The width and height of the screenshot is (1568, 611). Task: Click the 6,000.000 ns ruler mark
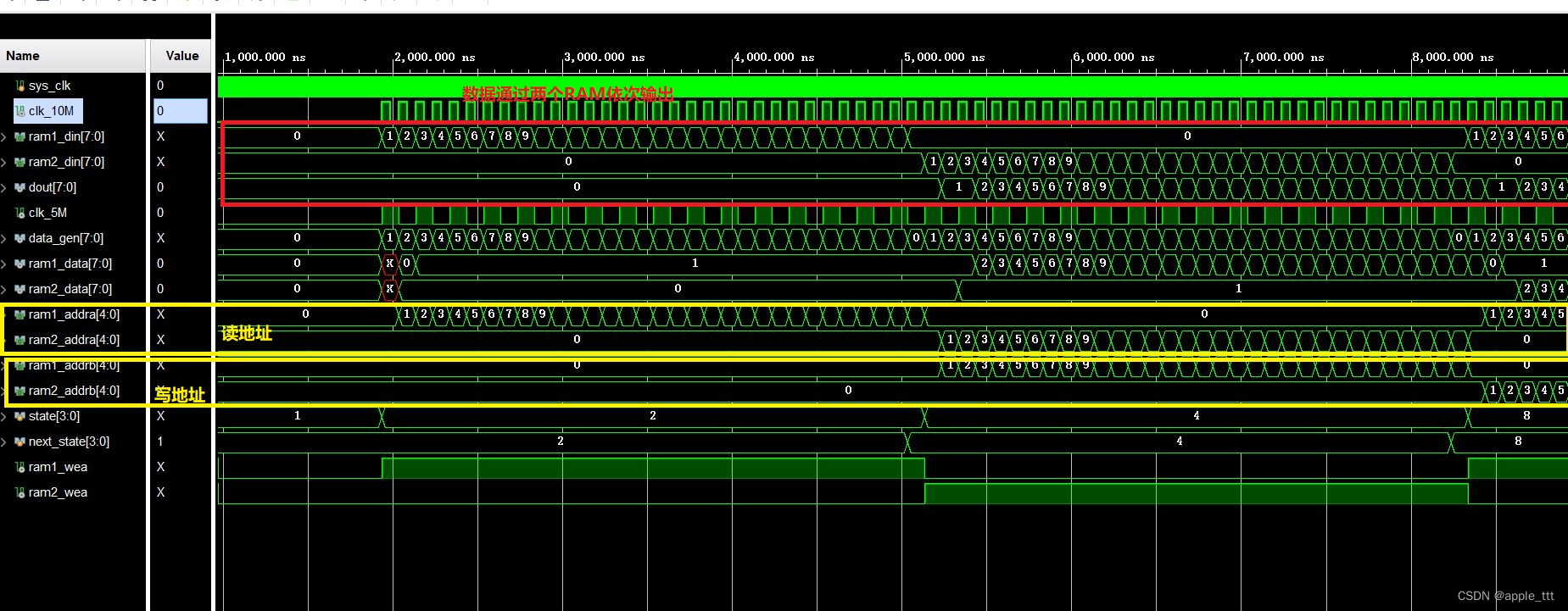[x=1113, y=58]
